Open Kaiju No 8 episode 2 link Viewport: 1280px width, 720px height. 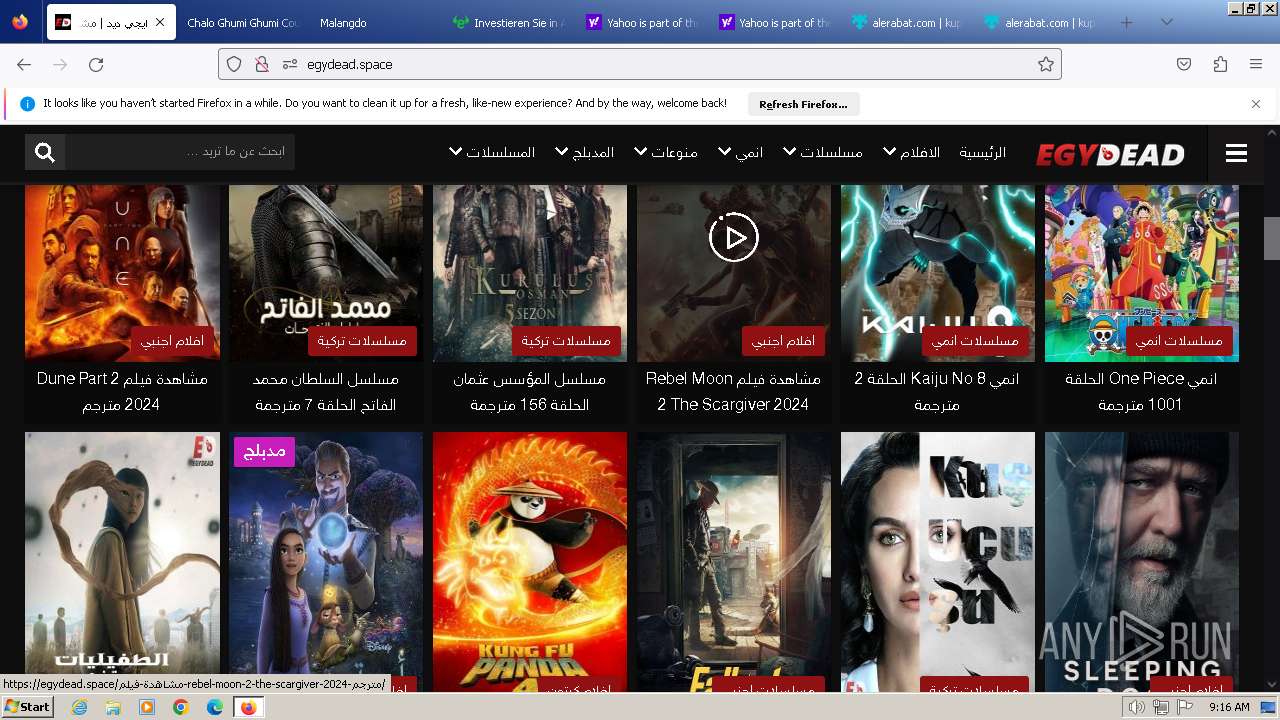[938, 392]
